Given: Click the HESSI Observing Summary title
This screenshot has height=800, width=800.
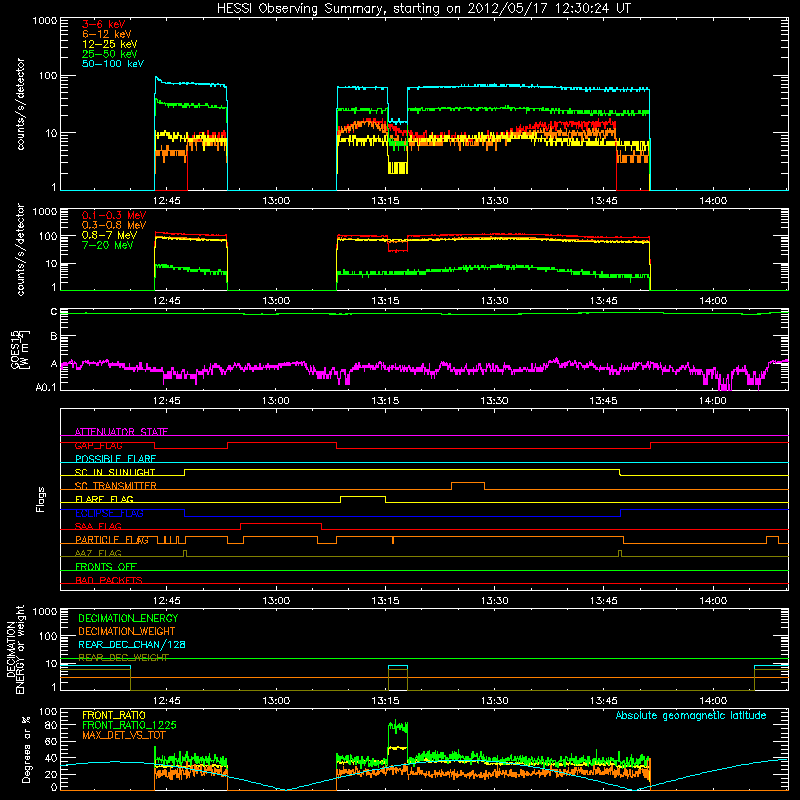Looking at the screenshot, I should pos(423,9).
